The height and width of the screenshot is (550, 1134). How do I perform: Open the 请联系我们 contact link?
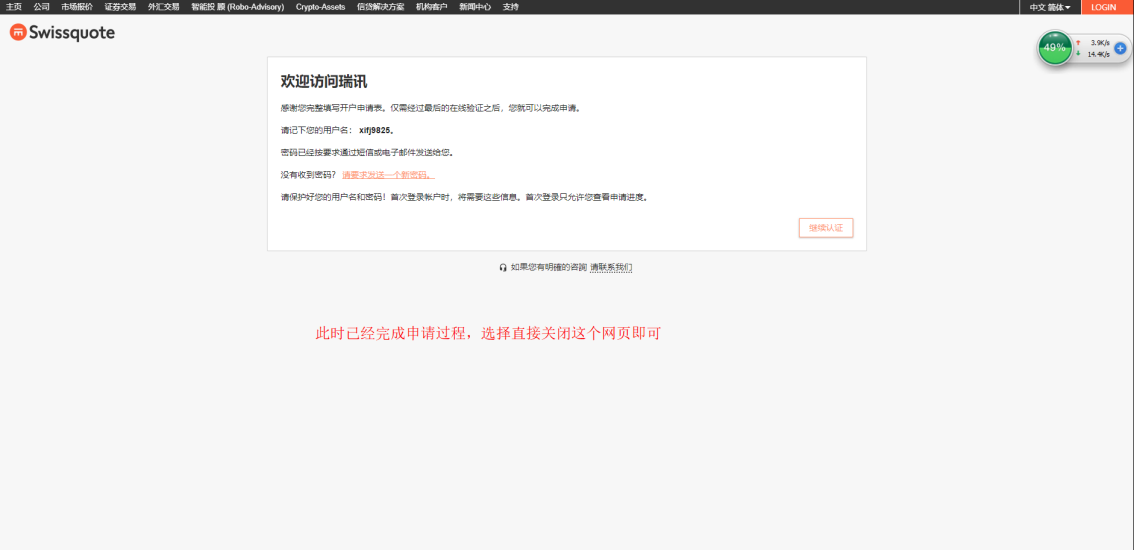[x=611, y=267]
